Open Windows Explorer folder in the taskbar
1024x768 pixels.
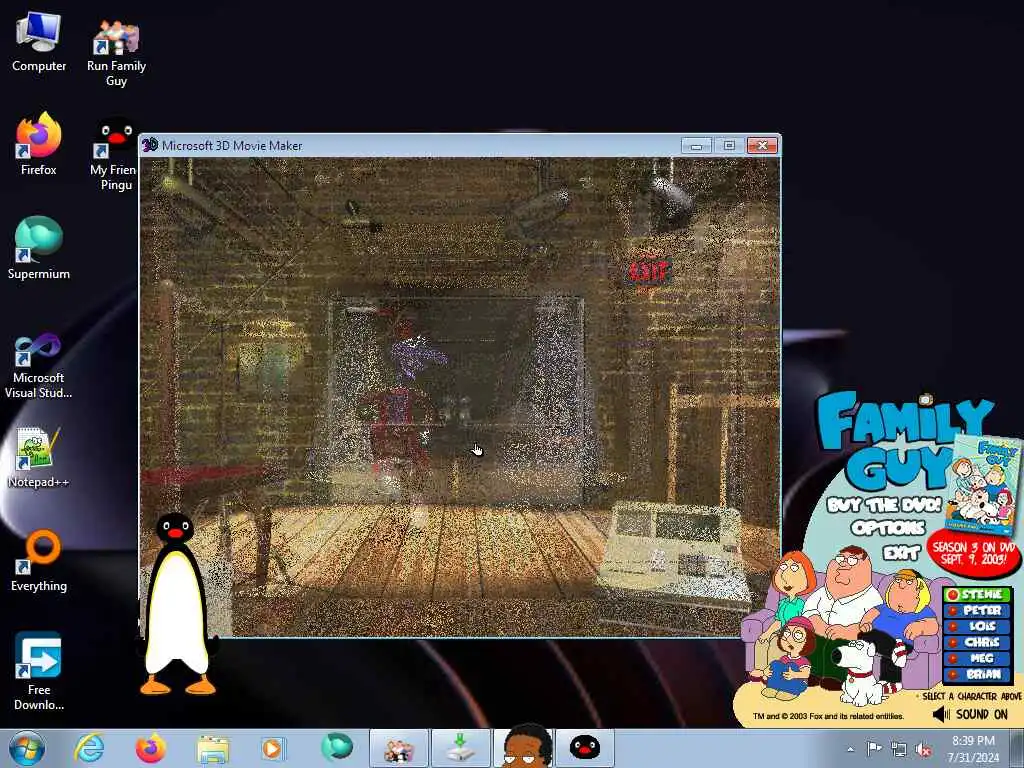click(213, 750)
